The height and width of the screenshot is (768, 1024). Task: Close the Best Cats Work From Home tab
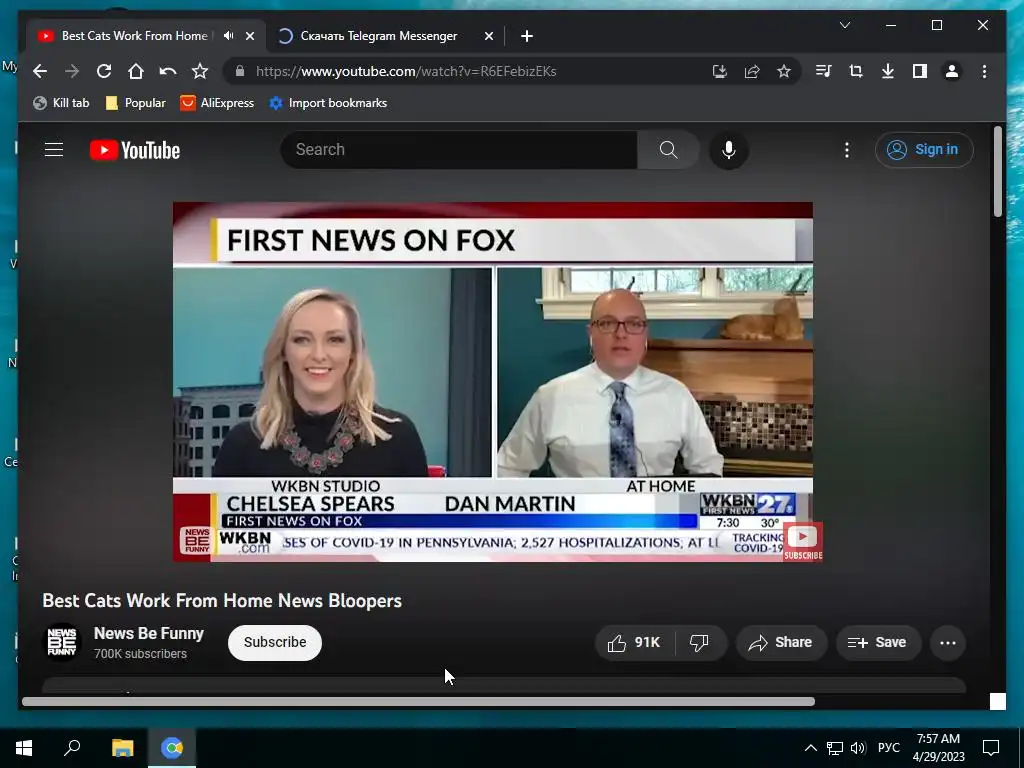pyautogui.click(x=249, y=36)
